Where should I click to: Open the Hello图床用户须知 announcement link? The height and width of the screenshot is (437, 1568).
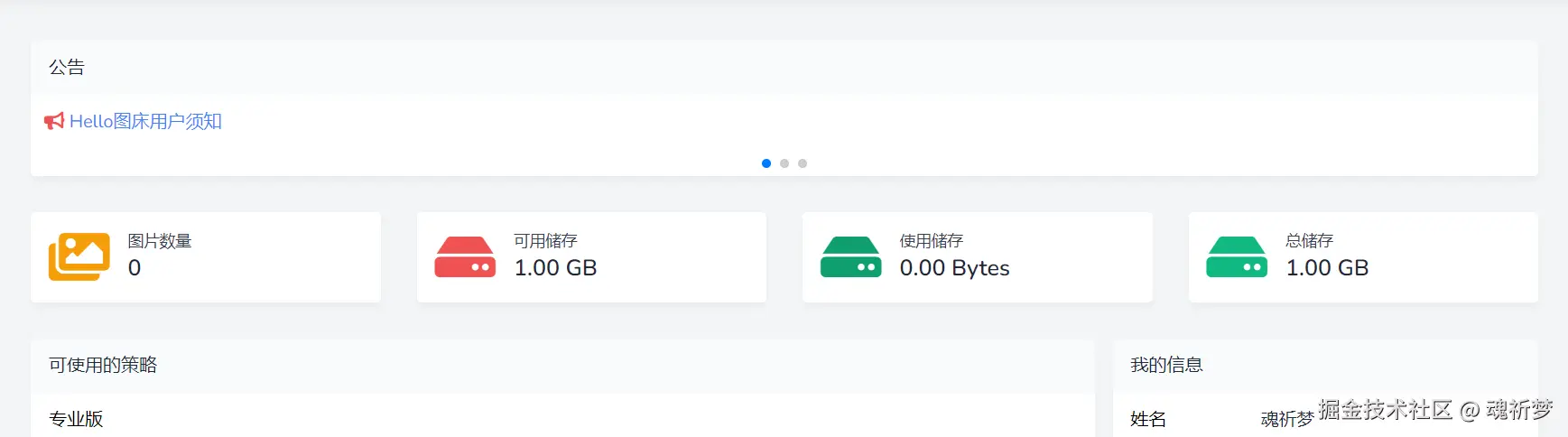pyautogui.click(x=145, y=121)
